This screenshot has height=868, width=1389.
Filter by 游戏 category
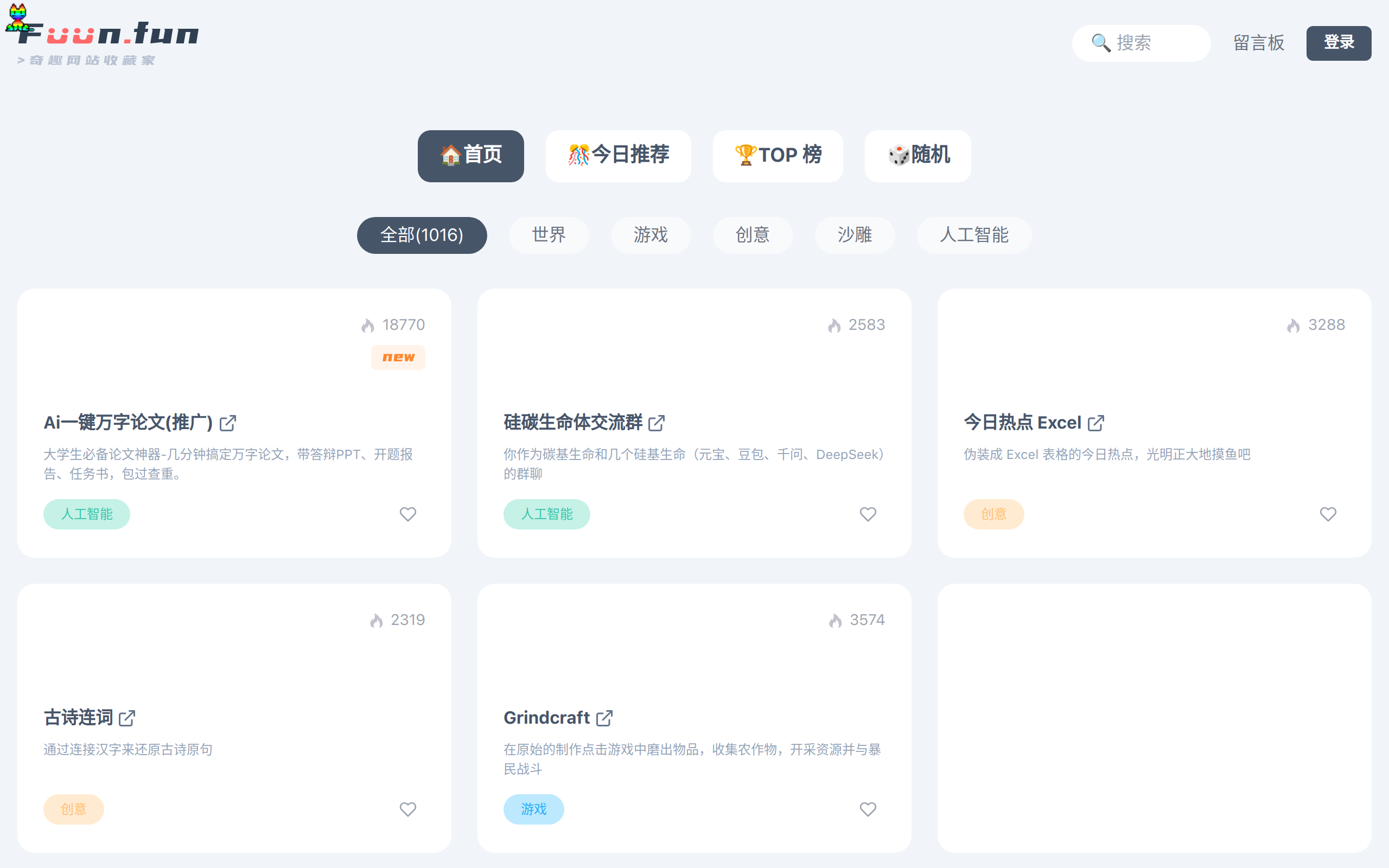click(651, 235)
